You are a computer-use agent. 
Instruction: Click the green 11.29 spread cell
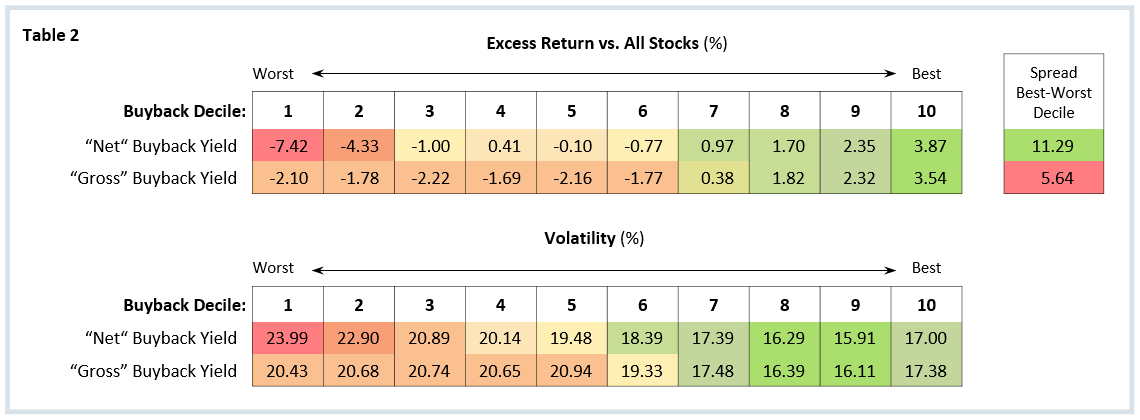pos(1053,147)
